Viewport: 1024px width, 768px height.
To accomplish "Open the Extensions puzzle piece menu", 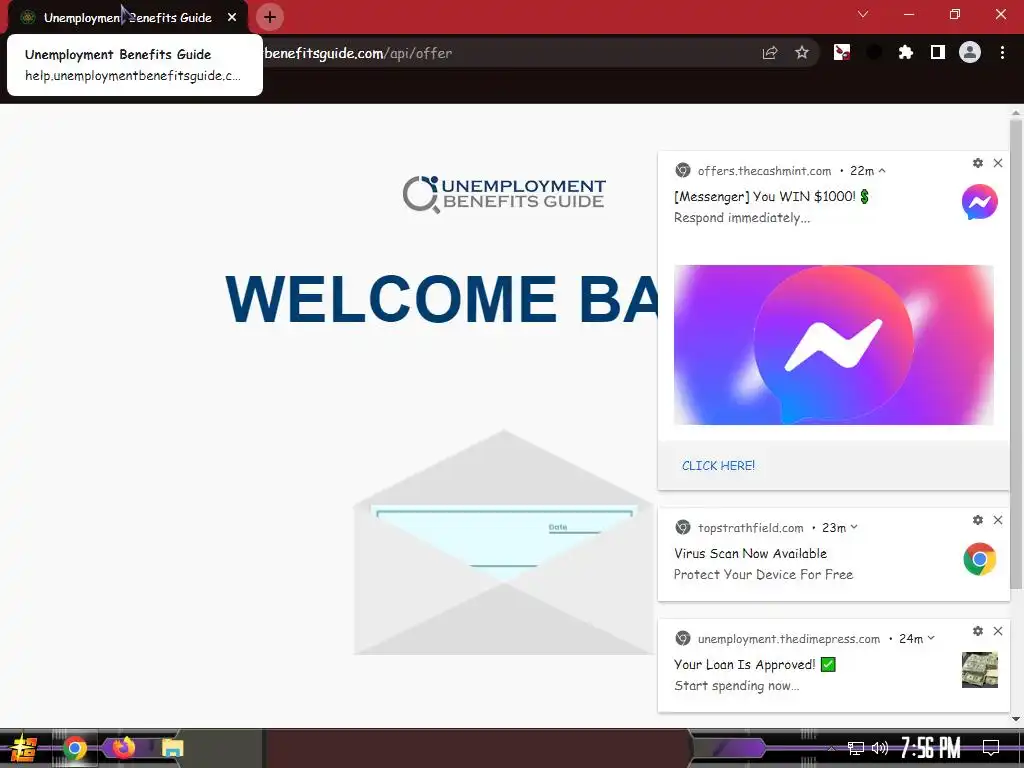I will click(x=906, y=53).
